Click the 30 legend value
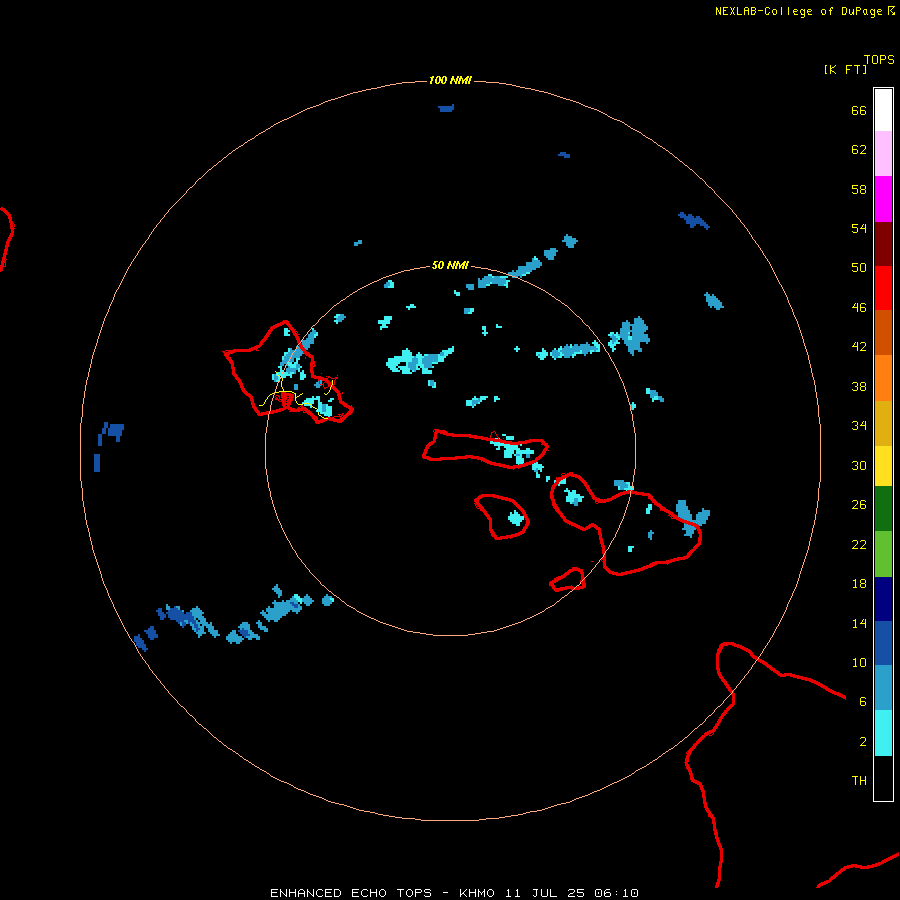Screen dimensions: 900x900 (x=859, y=465)
